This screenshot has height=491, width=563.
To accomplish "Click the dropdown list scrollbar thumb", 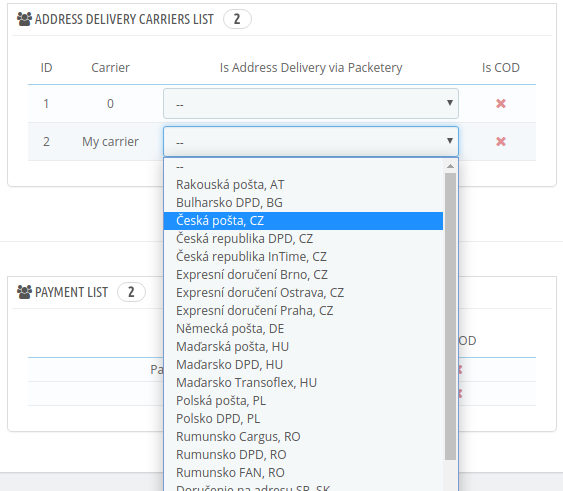I will point(450,316).
